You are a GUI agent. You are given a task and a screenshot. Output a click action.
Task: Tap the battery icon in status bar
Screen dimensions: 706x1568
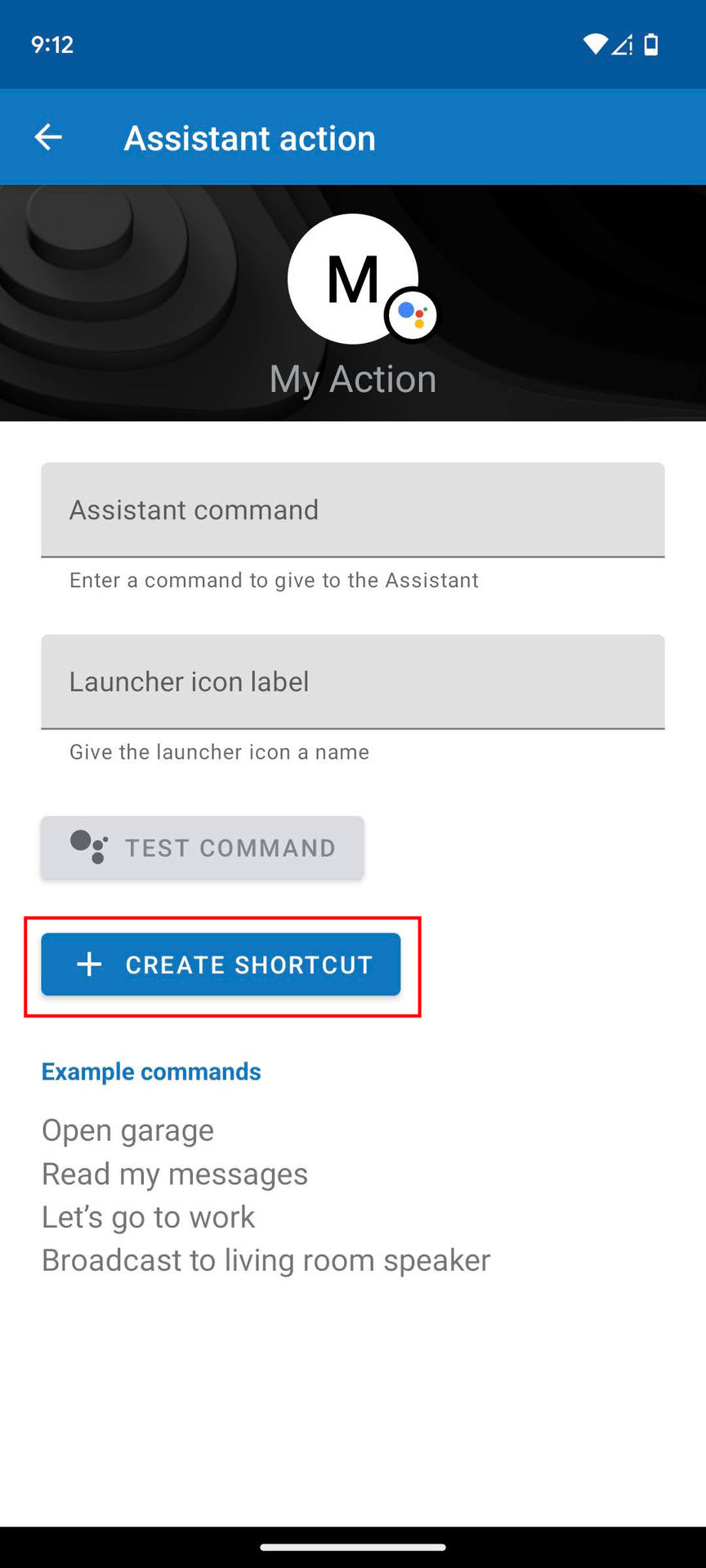(x=651, y=44)
